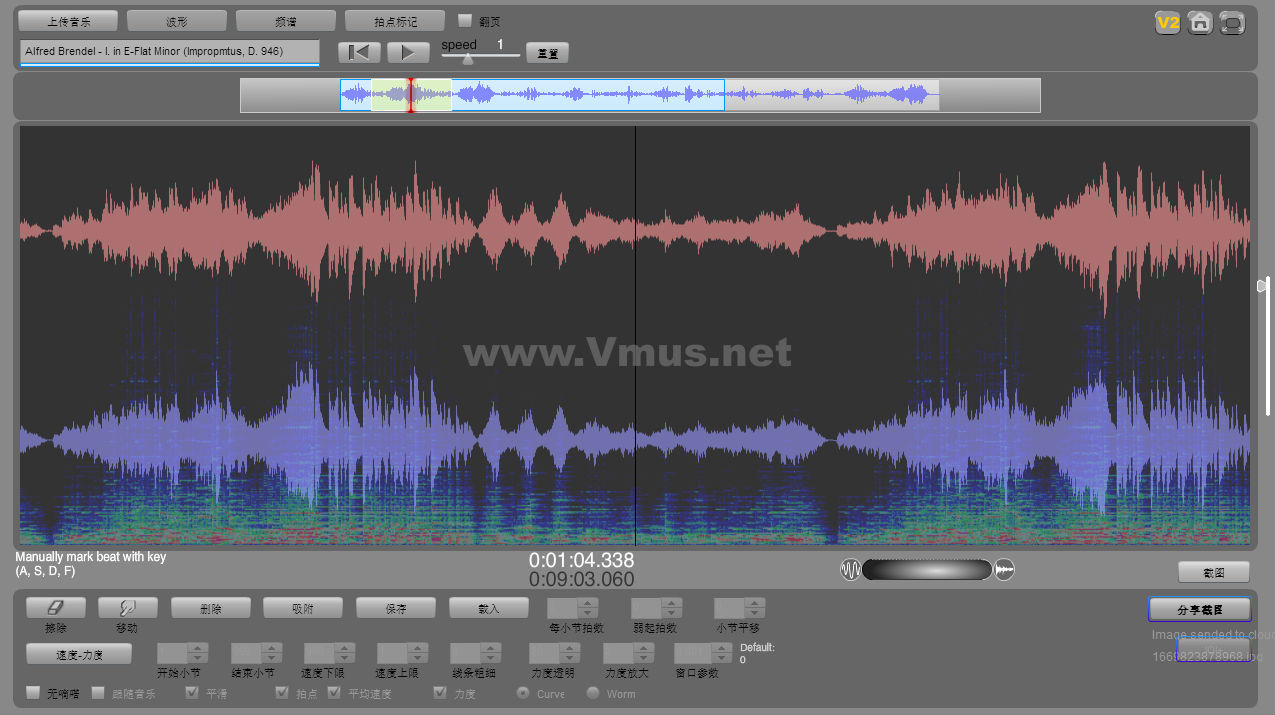Click the speed slider handle
This screenshot has width=1275, height=715.
(467, 58)
